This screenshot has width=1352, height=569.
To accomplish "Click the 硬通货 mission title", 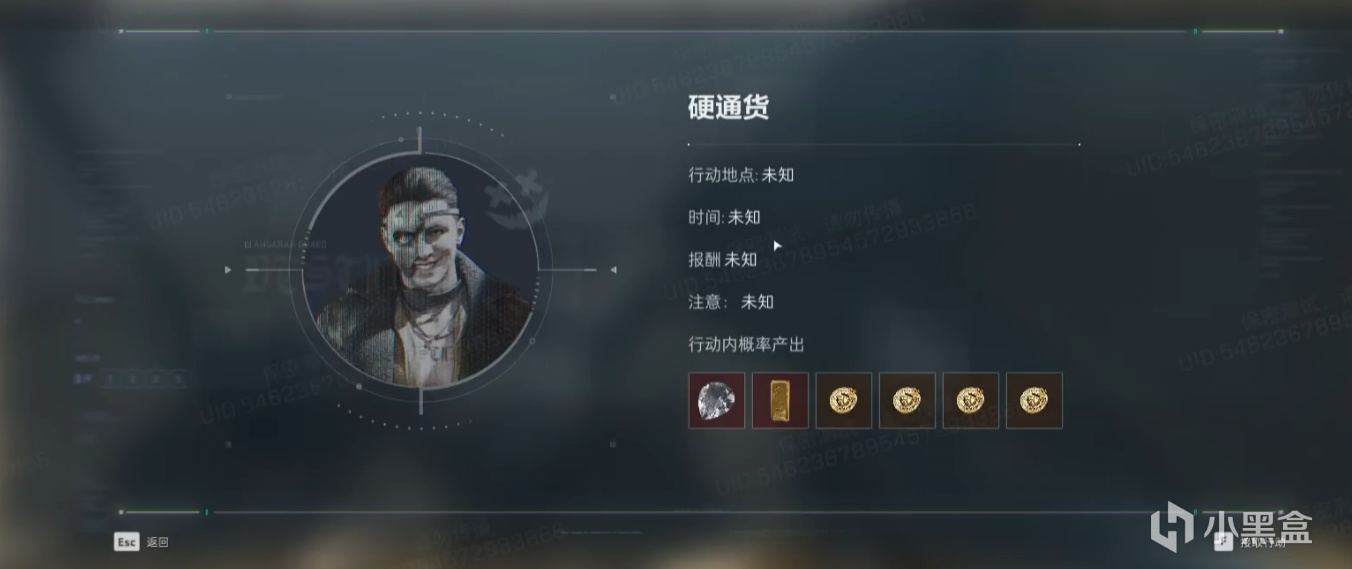I will coord(729,107).
